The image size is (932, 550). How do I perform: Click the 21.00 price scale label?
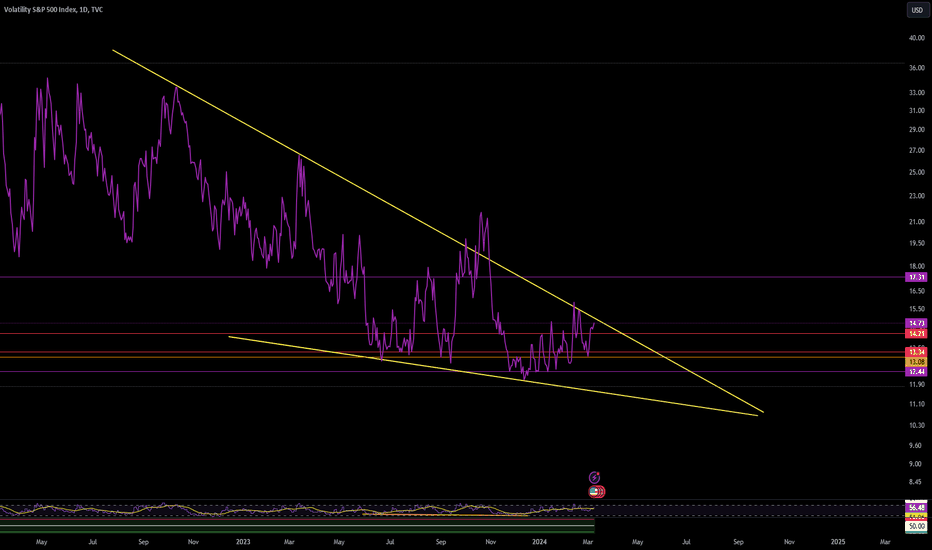click(x=916, y=222)
